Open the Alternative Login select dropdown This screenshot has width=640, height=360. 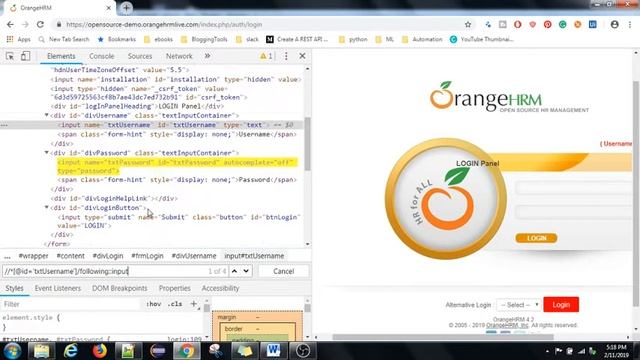click(x=518, y=305)
